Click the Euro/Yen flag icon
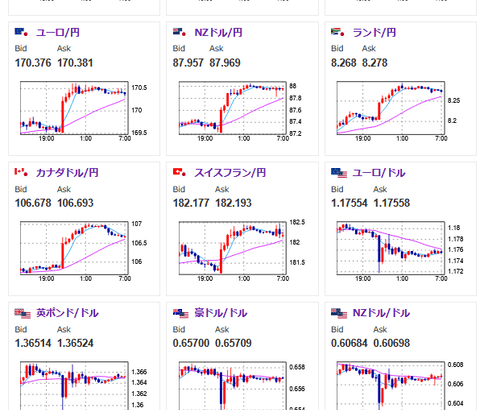 pyautogui.click(x=21, y=32)
